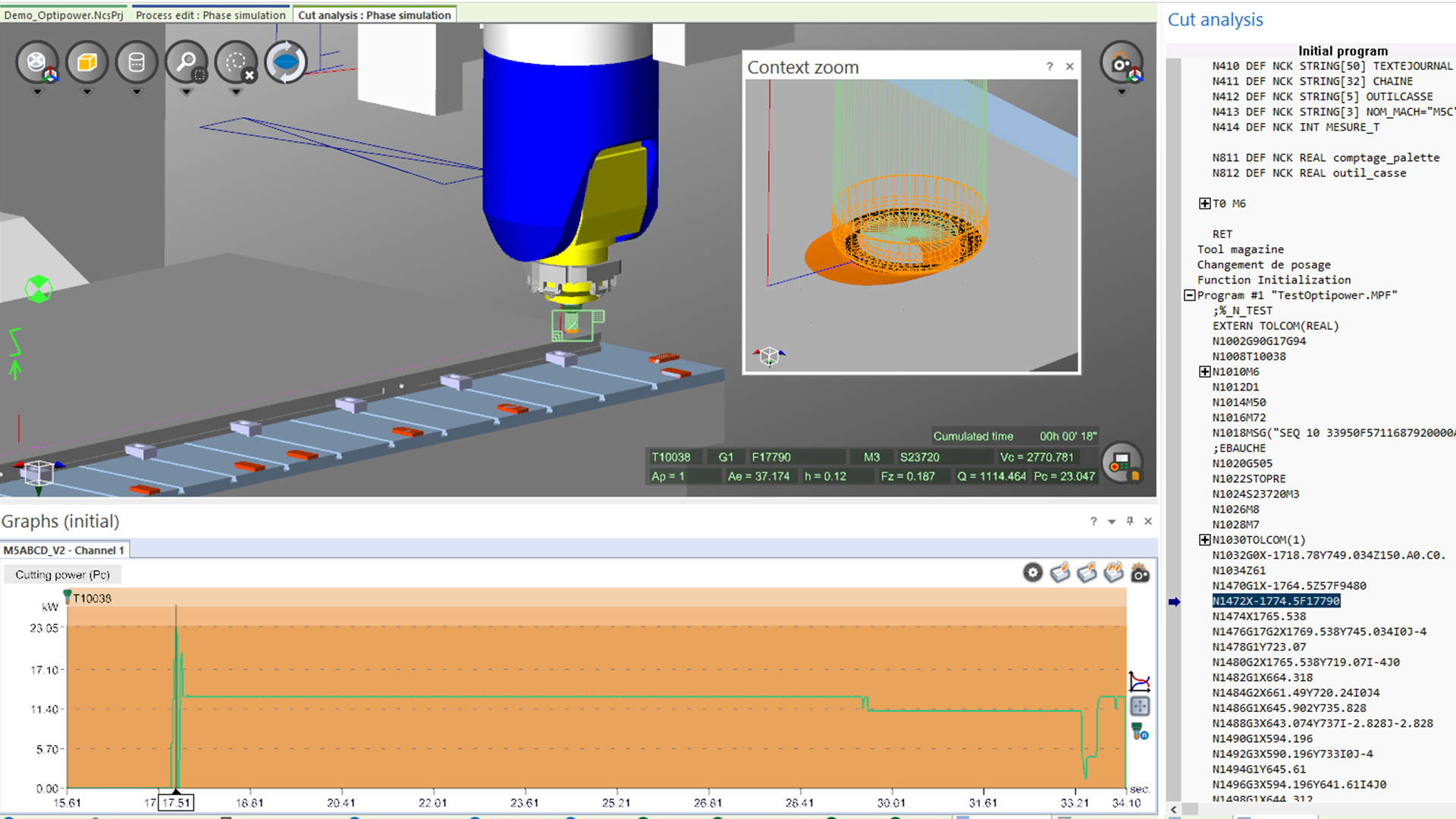Click the camera view icon top right of viewport
The width and height of the screenshot is (1456, 819).
(1121, 64)
